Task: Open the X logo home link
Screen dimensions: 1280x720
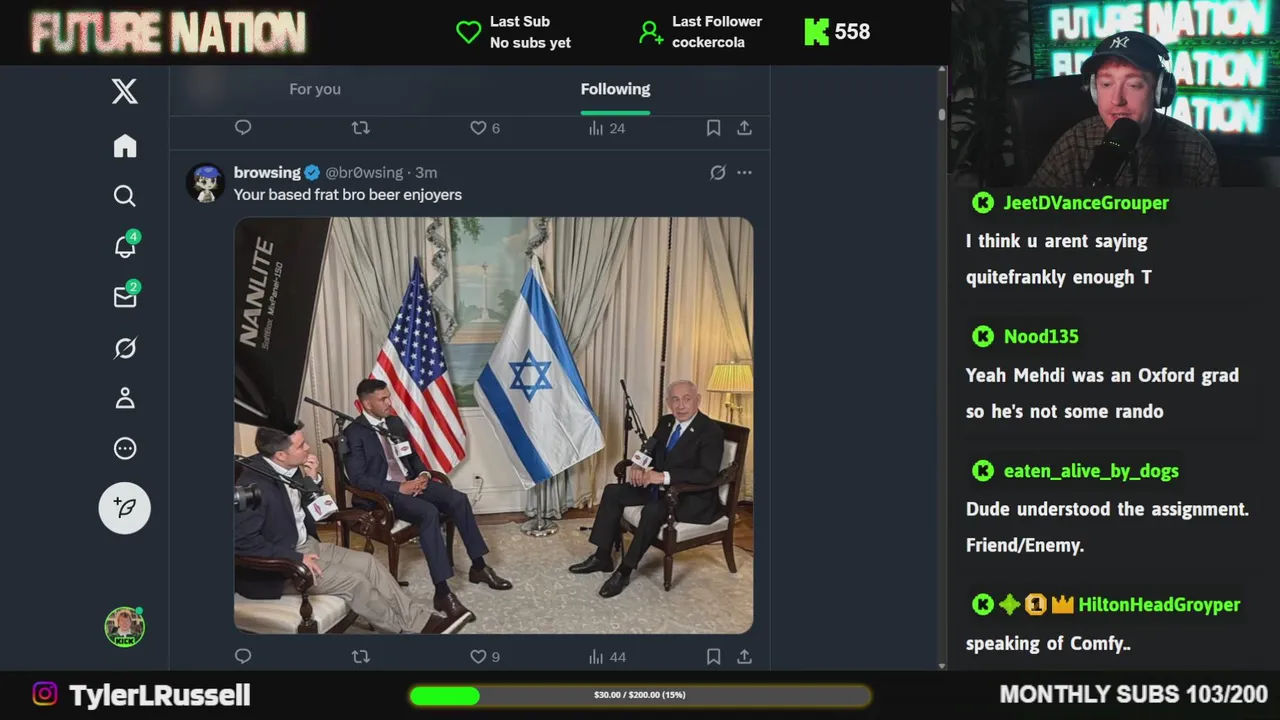Action: 125,92
